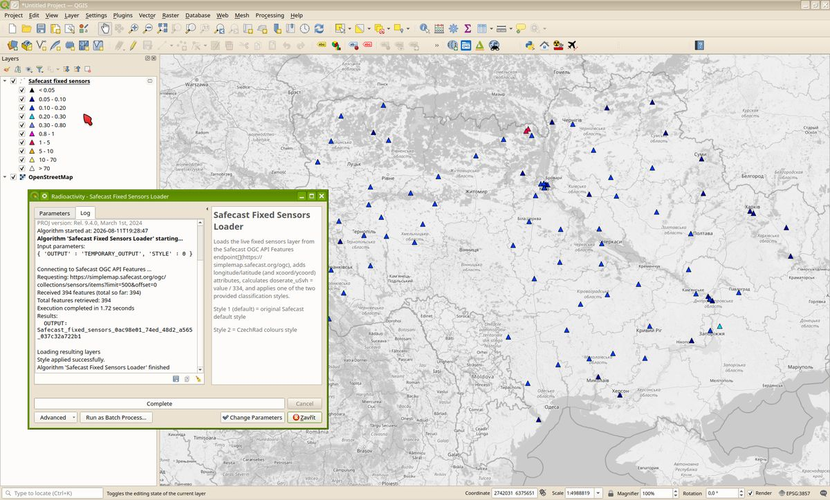The height and width of the screenshot is (500, 830).
Task: Open the Python Console icon
Action: pos(529,46)
